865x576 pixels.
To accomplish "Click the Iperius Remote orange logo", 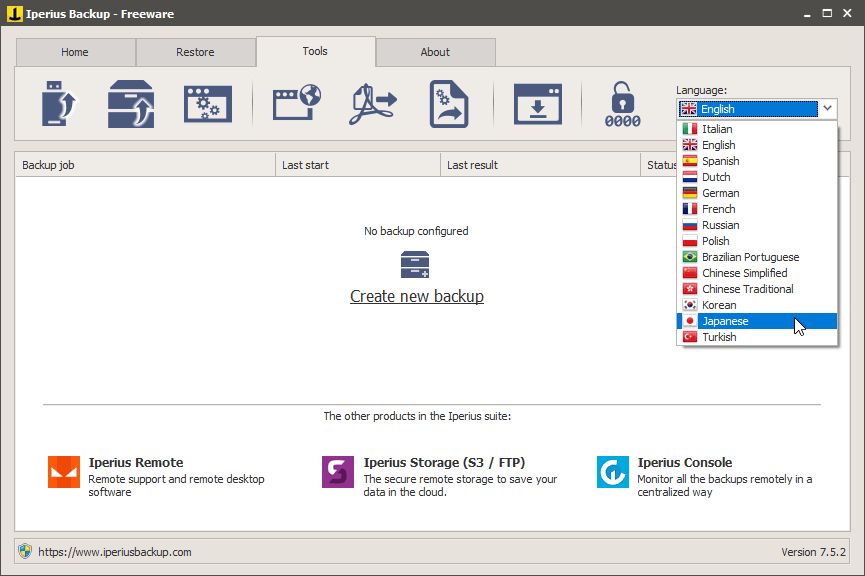I will click(64, 472).
